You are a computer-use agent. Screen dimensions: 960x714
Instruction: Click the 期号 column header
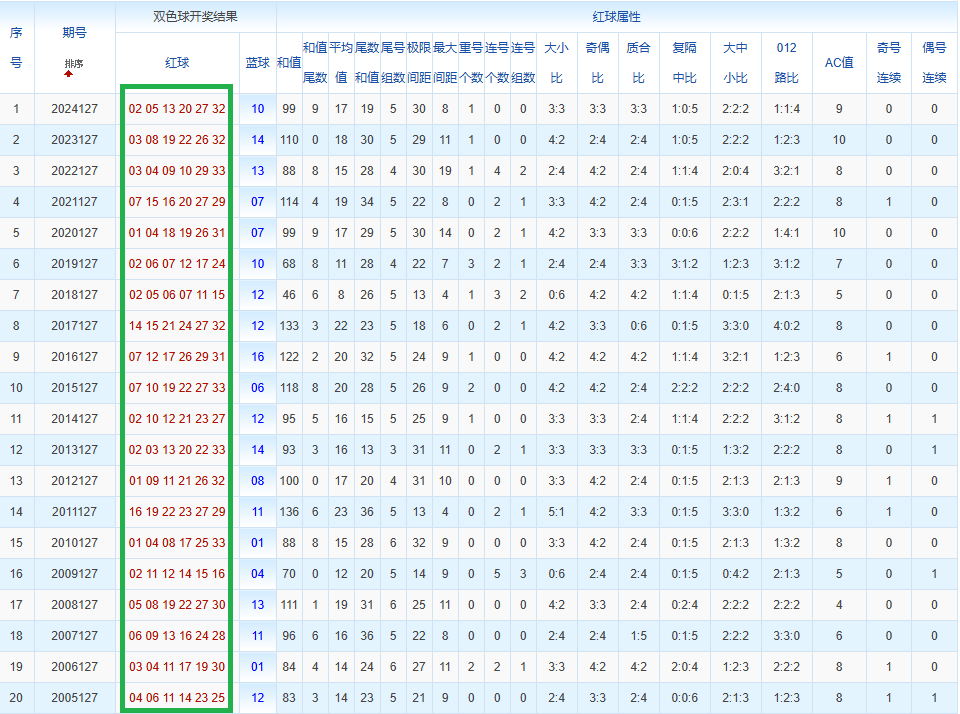pyautogui.click(x=74, y=32)
